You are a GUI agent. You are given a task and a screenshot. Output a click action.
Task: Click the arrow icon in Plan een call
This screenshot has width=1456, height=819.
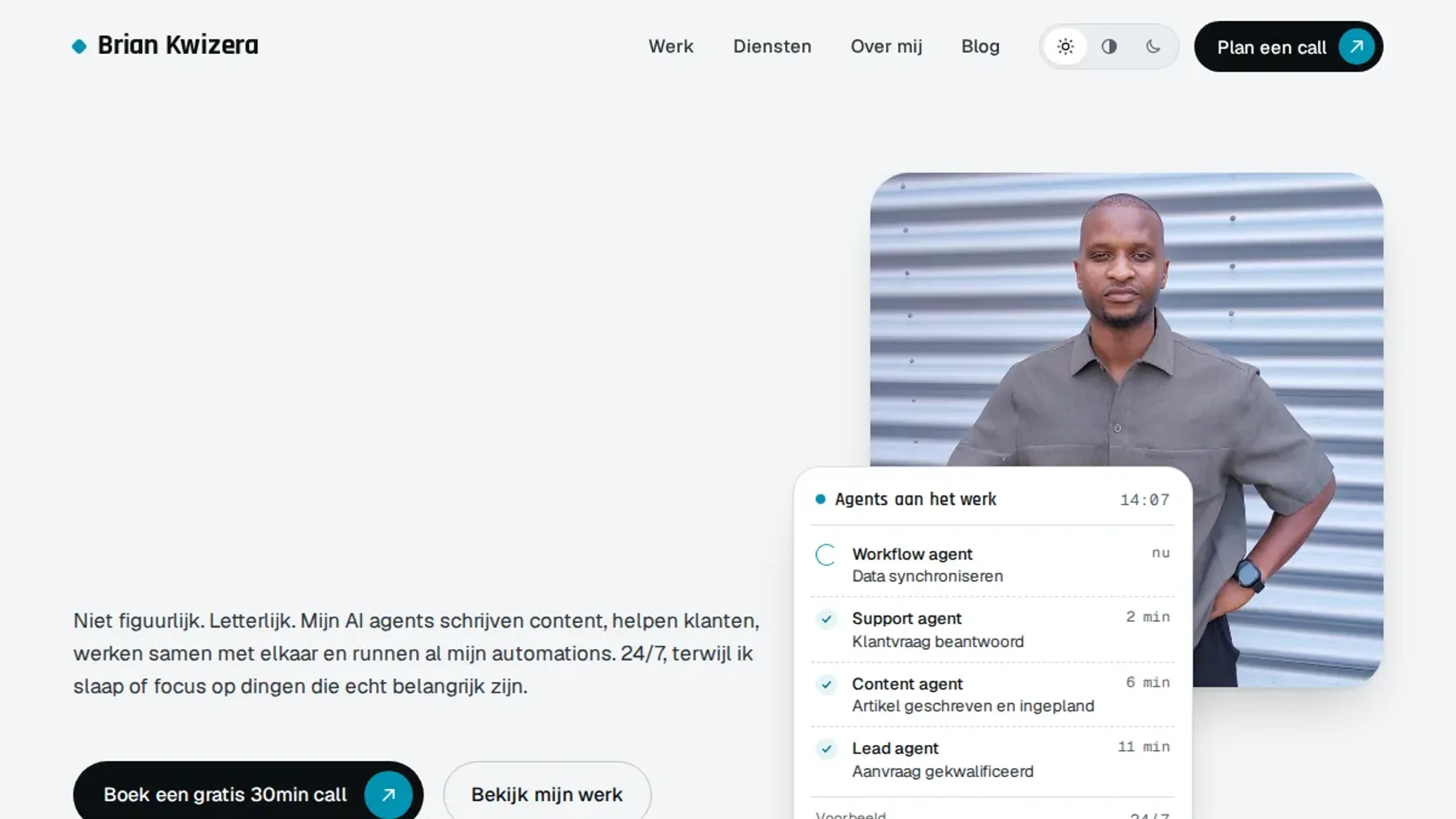(x=1356, y=47)
